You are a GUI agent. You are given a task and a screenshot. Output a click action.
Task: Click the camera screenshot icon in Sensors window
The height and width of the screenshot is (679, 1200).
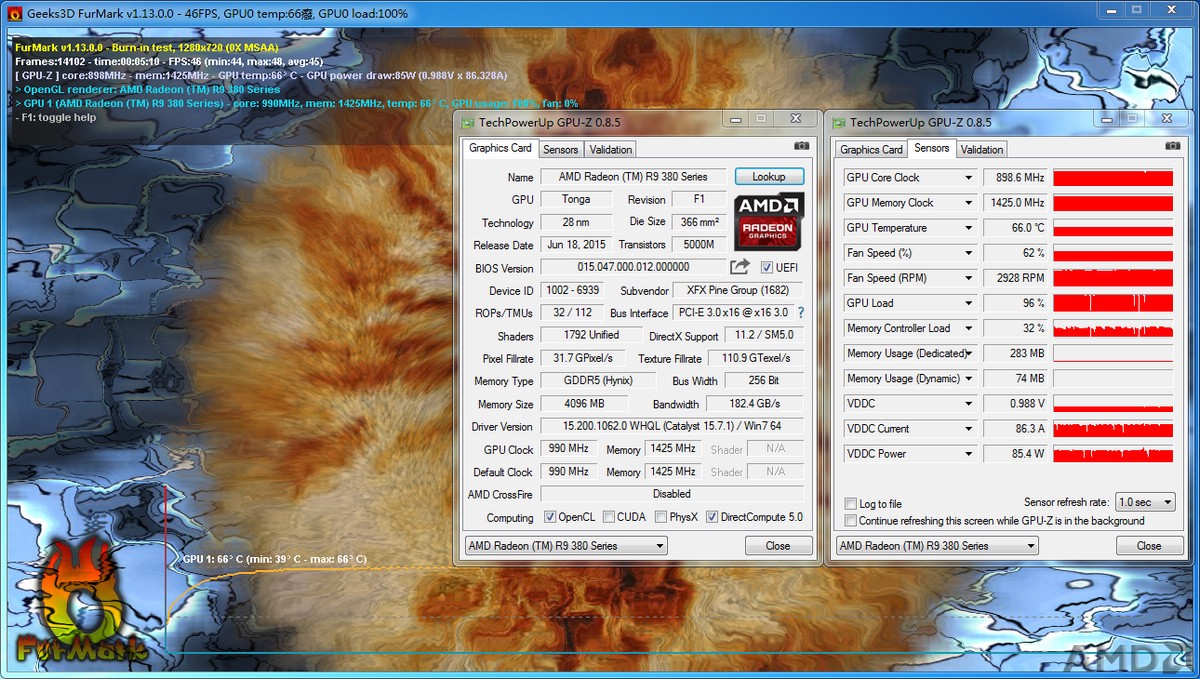pos(1172,146)
